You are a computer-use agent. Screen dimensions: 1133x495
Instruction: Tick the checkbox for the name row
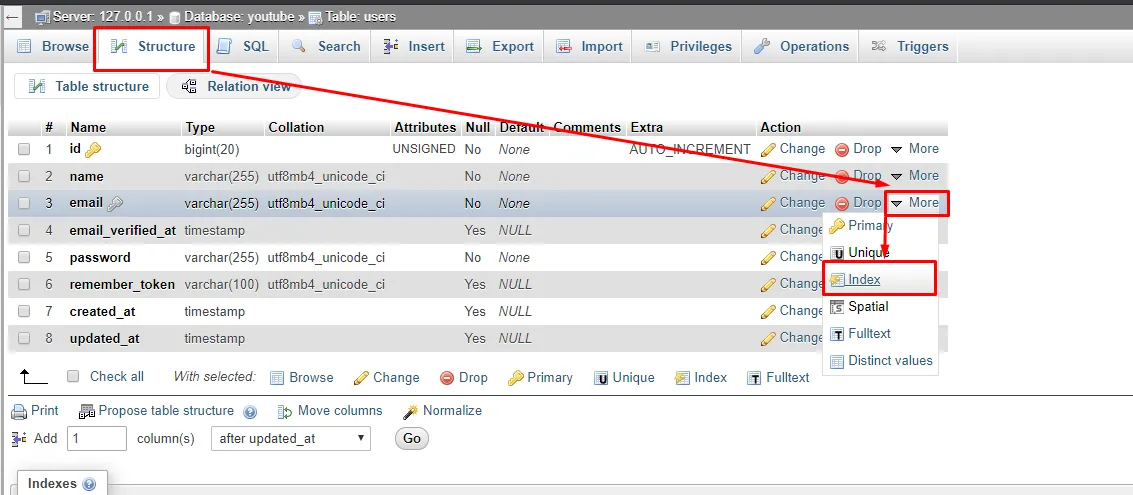tap(24, 176)
